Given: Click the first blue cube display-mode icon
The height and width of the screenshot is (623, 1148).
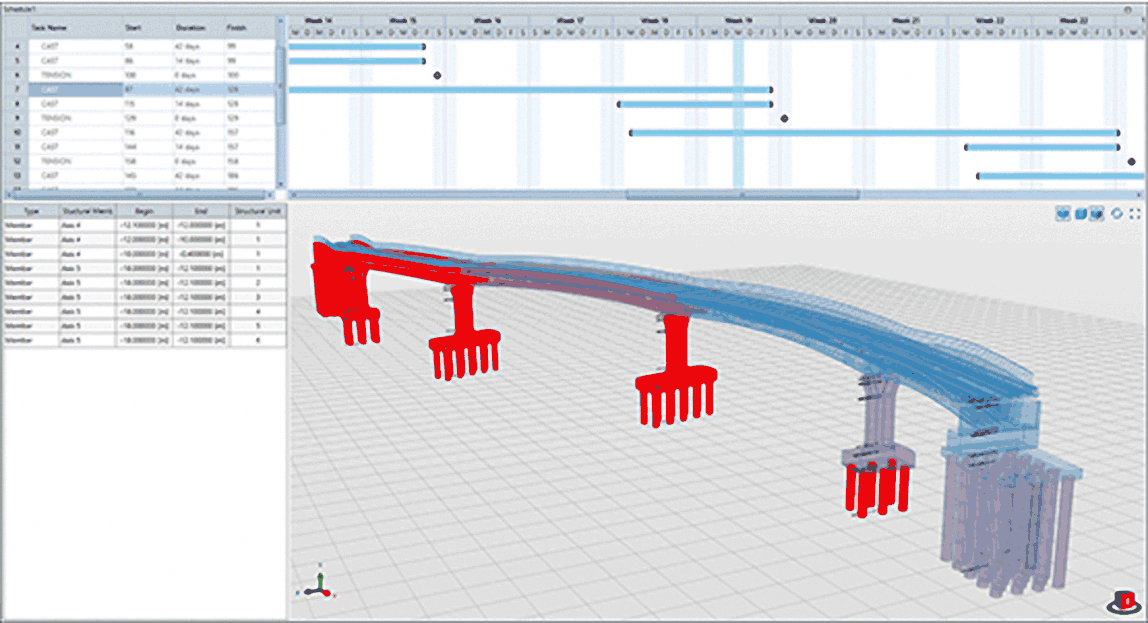Looking at the screenshot, I should tap(1063, 214).
